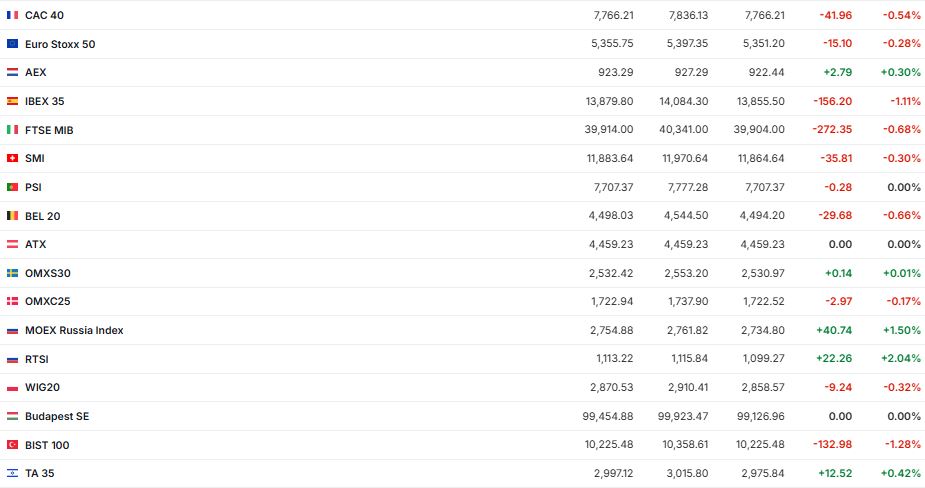This screenshot has width=925, height=488.
Task: Open the PSI index link
Action: click(33, 187)
